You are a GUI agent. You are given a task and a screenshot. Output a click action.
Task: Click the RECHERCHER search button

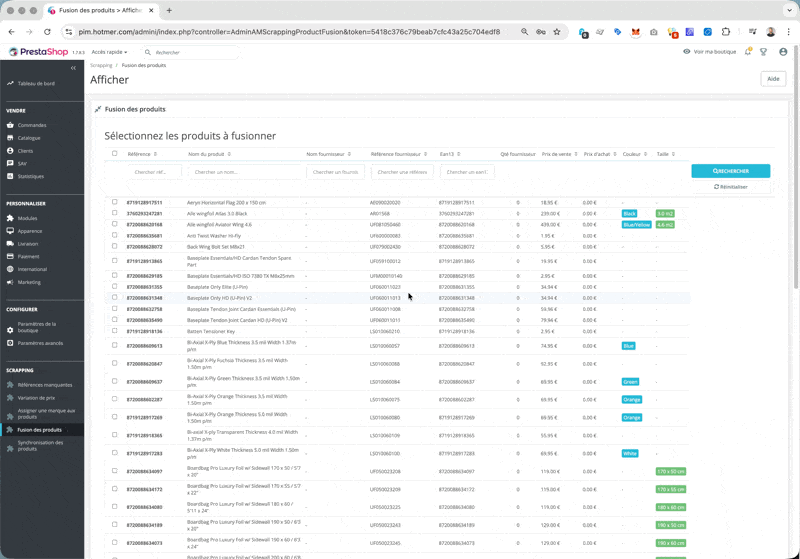coord(731,171)
